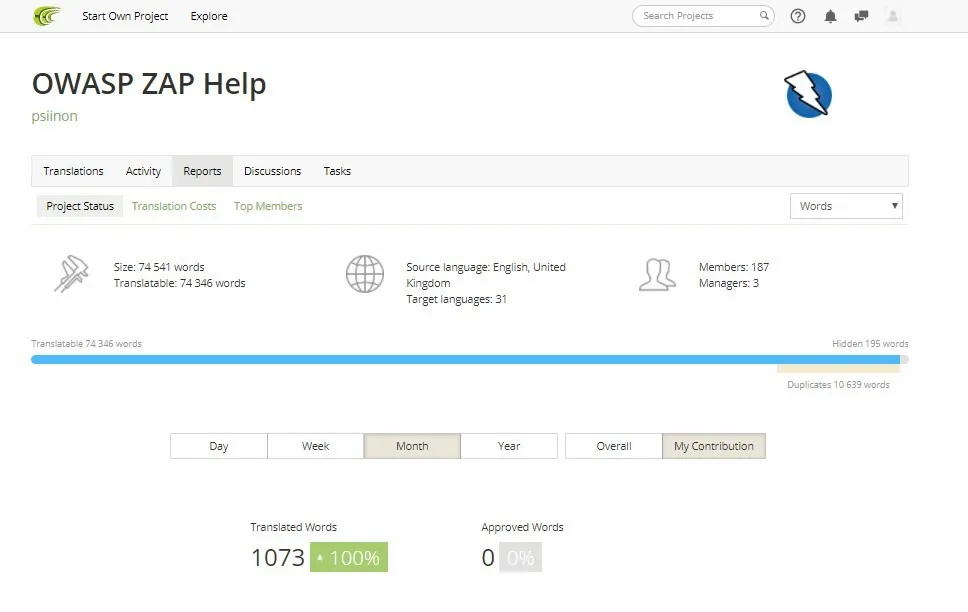Open the psiinon owner link
This screenshot has height=612, width=968.
[x=54, y=116]
